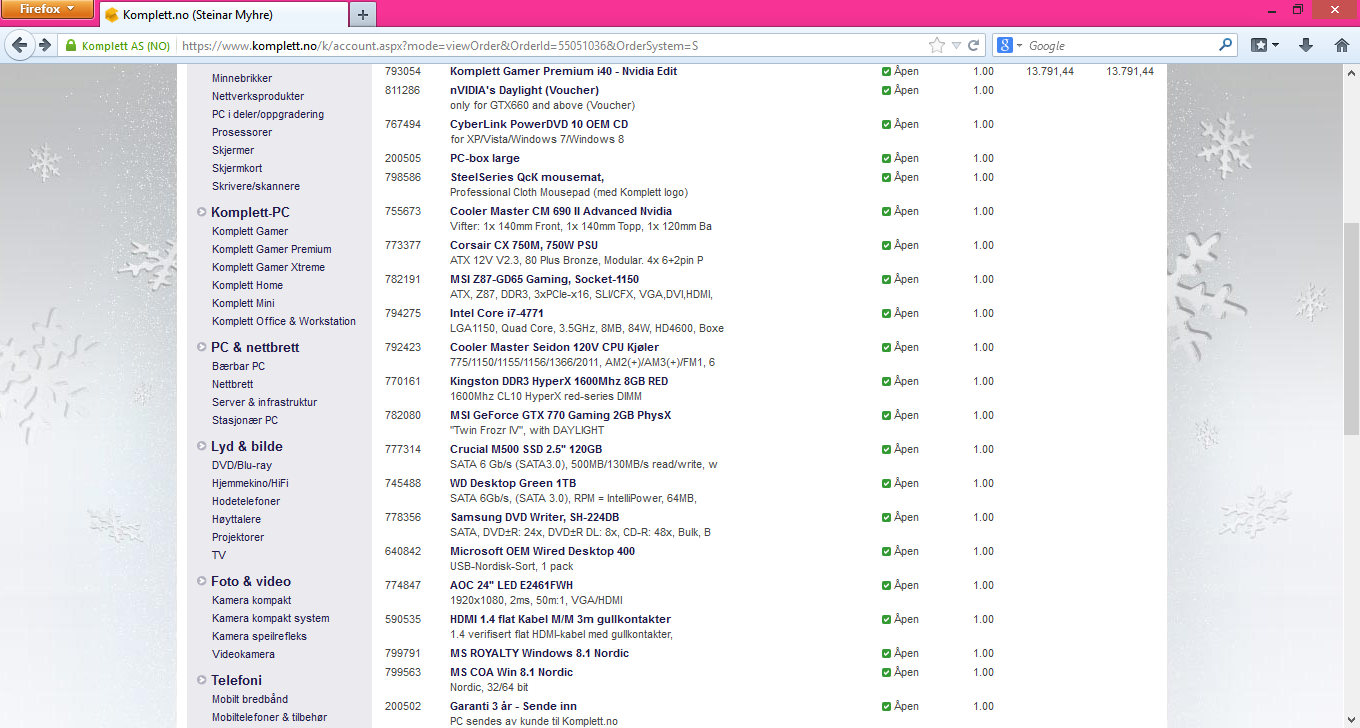Click the vertical page scrollbar thumb

pos(1351,328)
